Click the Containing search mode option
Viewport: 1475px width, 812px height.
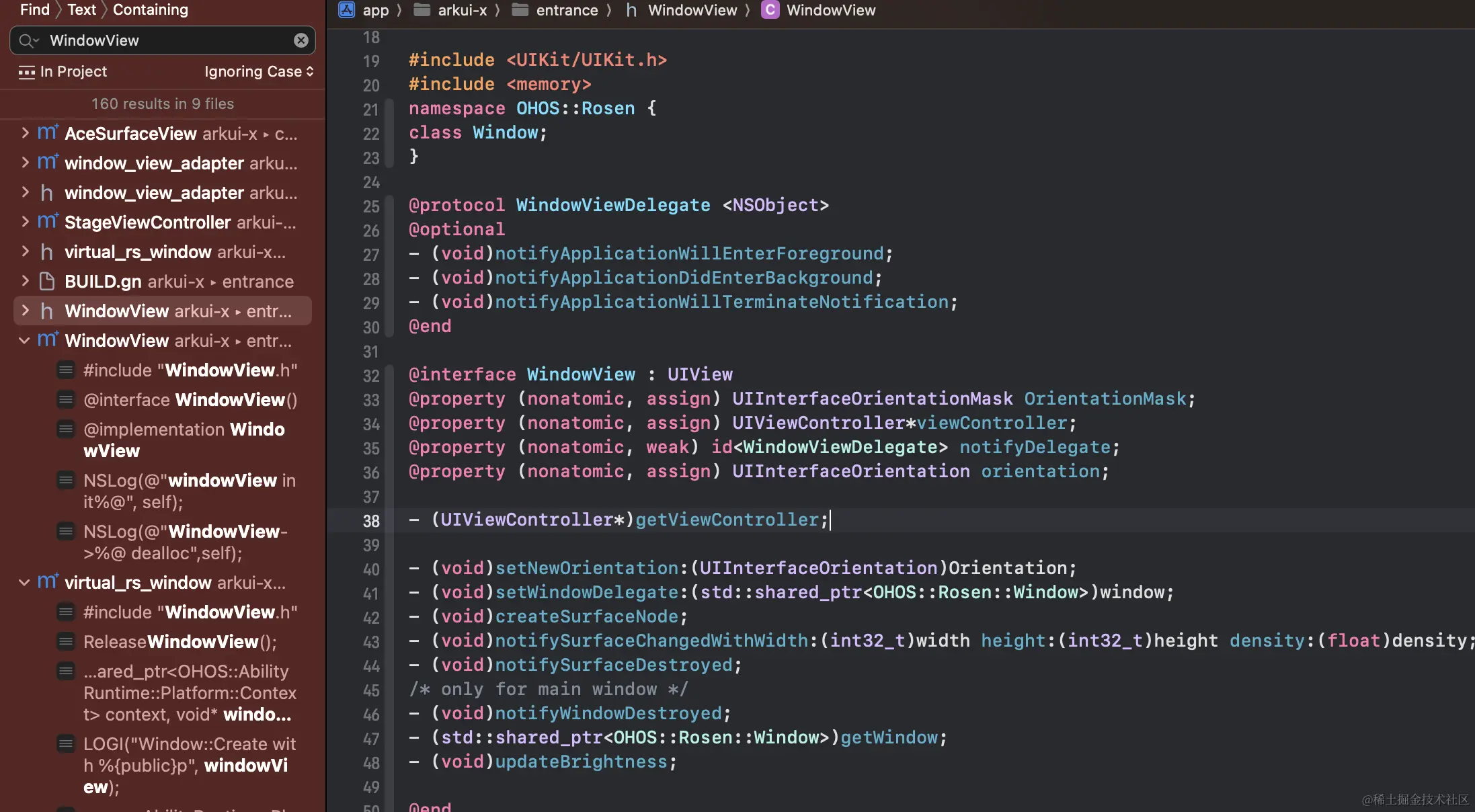[x=150, y=9]
